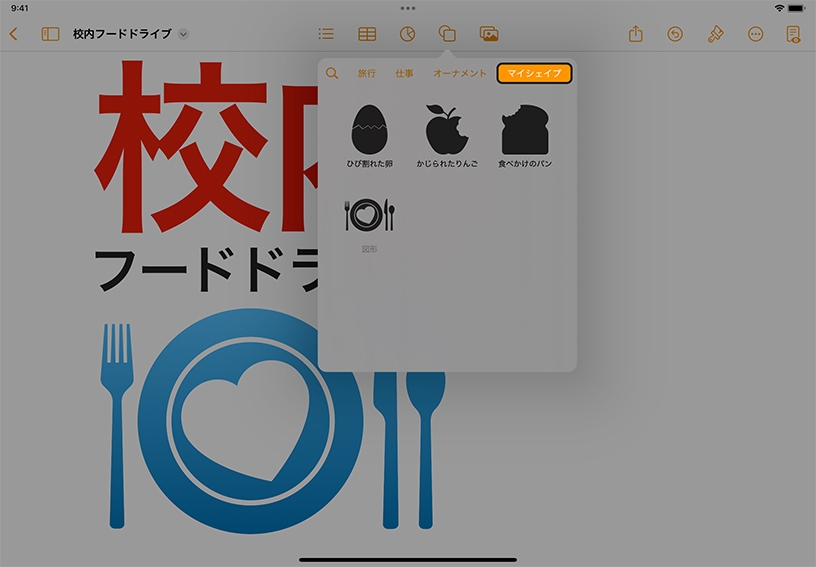The width and height of the screenshot is (816, 567).
Task: Switch to the 旅行 shape category tab
Action: (x=367, y=73)
